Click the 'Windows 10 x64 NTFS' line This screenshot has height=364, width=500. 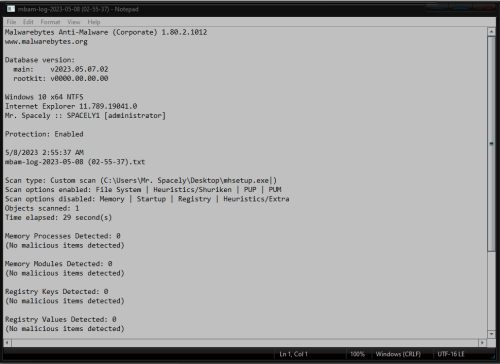tap(44, 97)
